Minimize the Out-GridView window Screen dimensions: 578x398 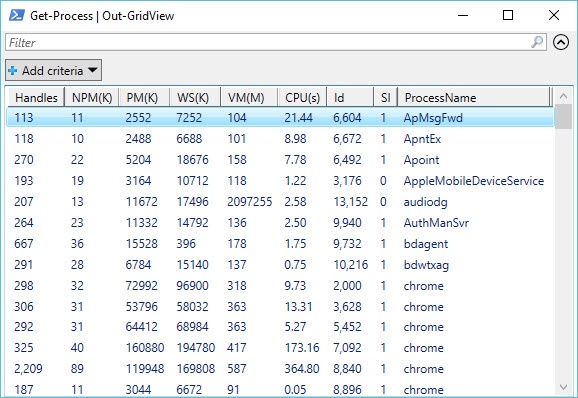point(463,15)
